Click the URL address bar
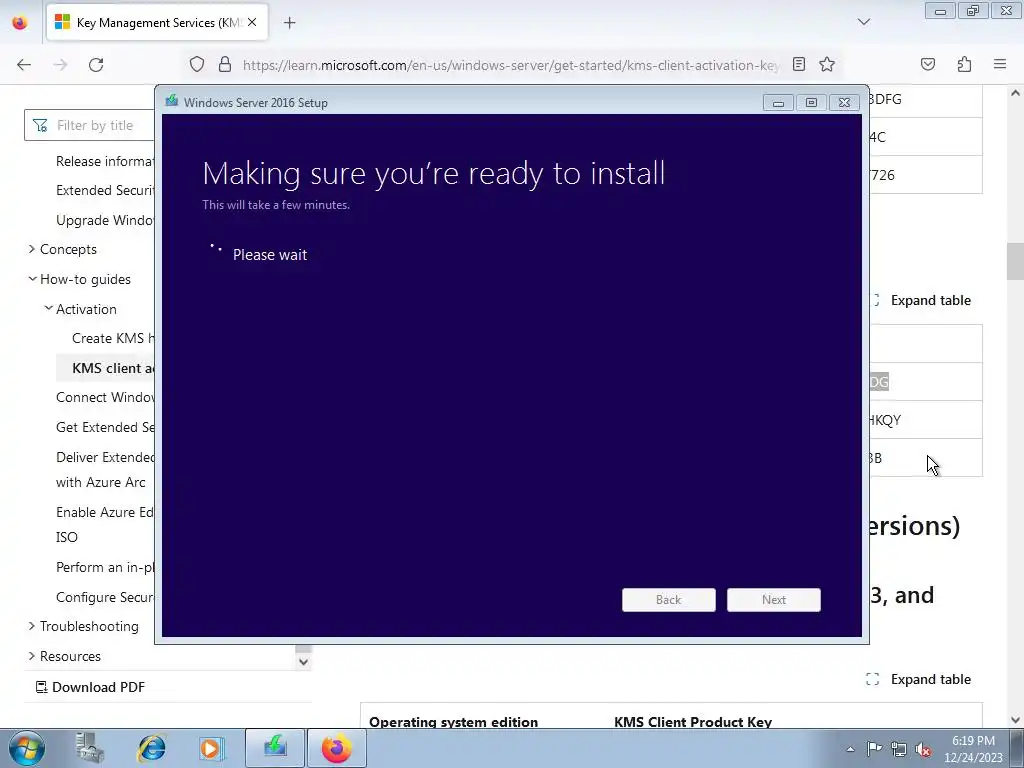The image size is (1024, 768). (x=510, y=65)
